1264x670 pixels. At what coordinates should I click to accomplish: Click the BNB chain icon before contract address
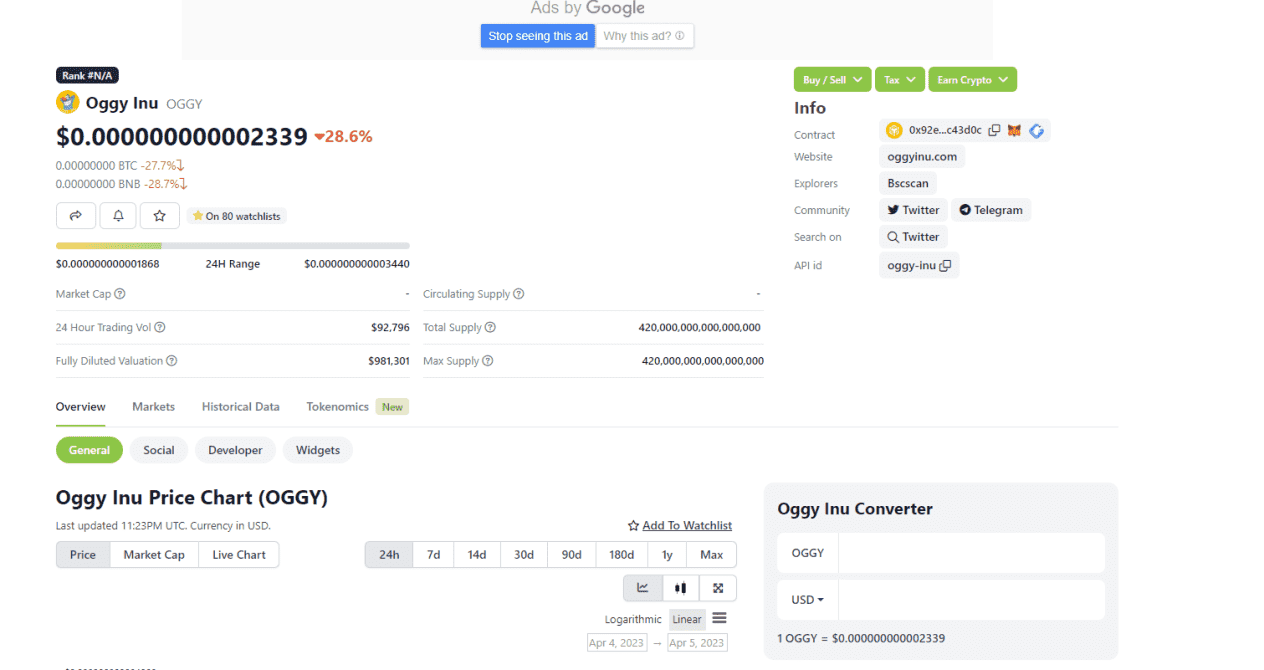(894, 130)
